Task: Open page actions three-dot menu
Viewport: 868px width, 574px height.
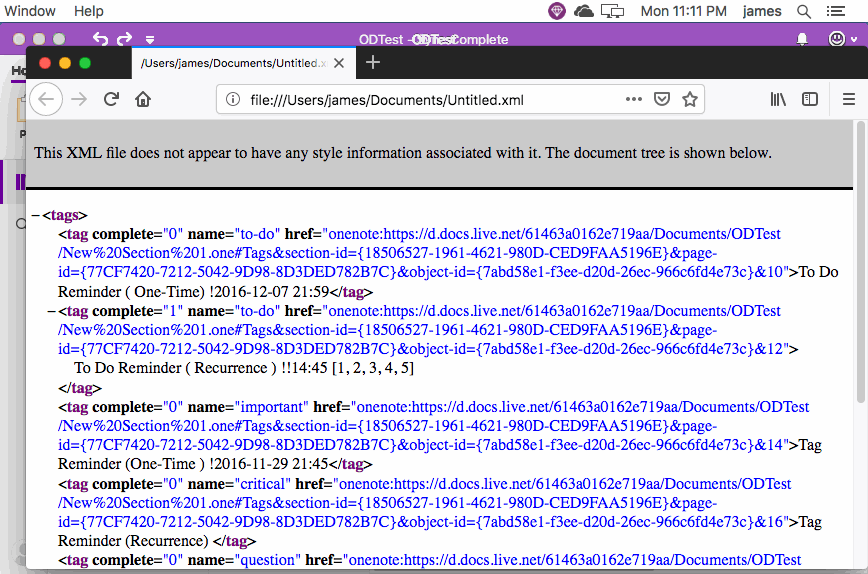Action: pyautogui.click(x=633, y=99)
